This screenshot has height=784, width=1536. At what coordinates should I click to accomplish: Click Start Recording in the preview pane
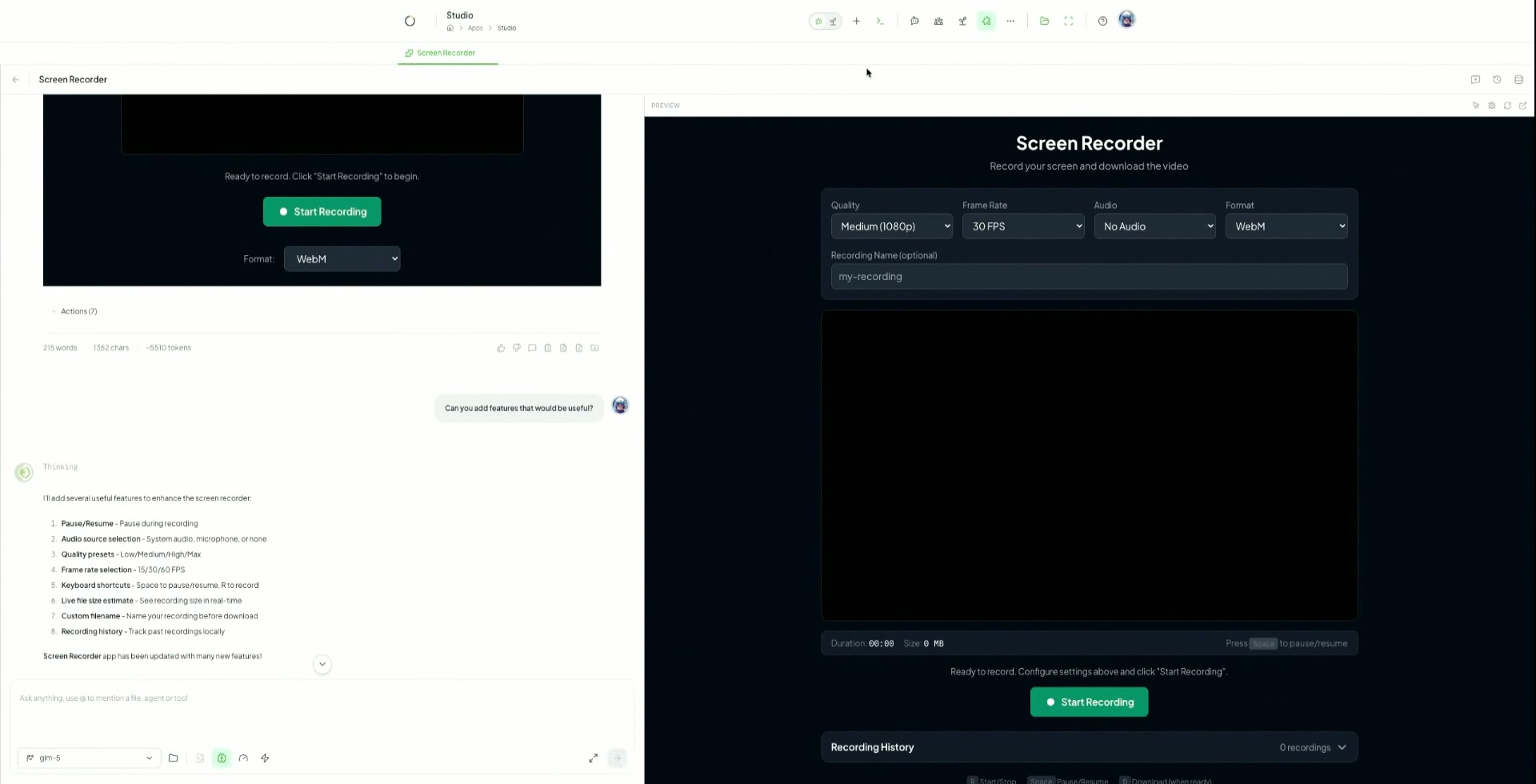pos(1089,702)
